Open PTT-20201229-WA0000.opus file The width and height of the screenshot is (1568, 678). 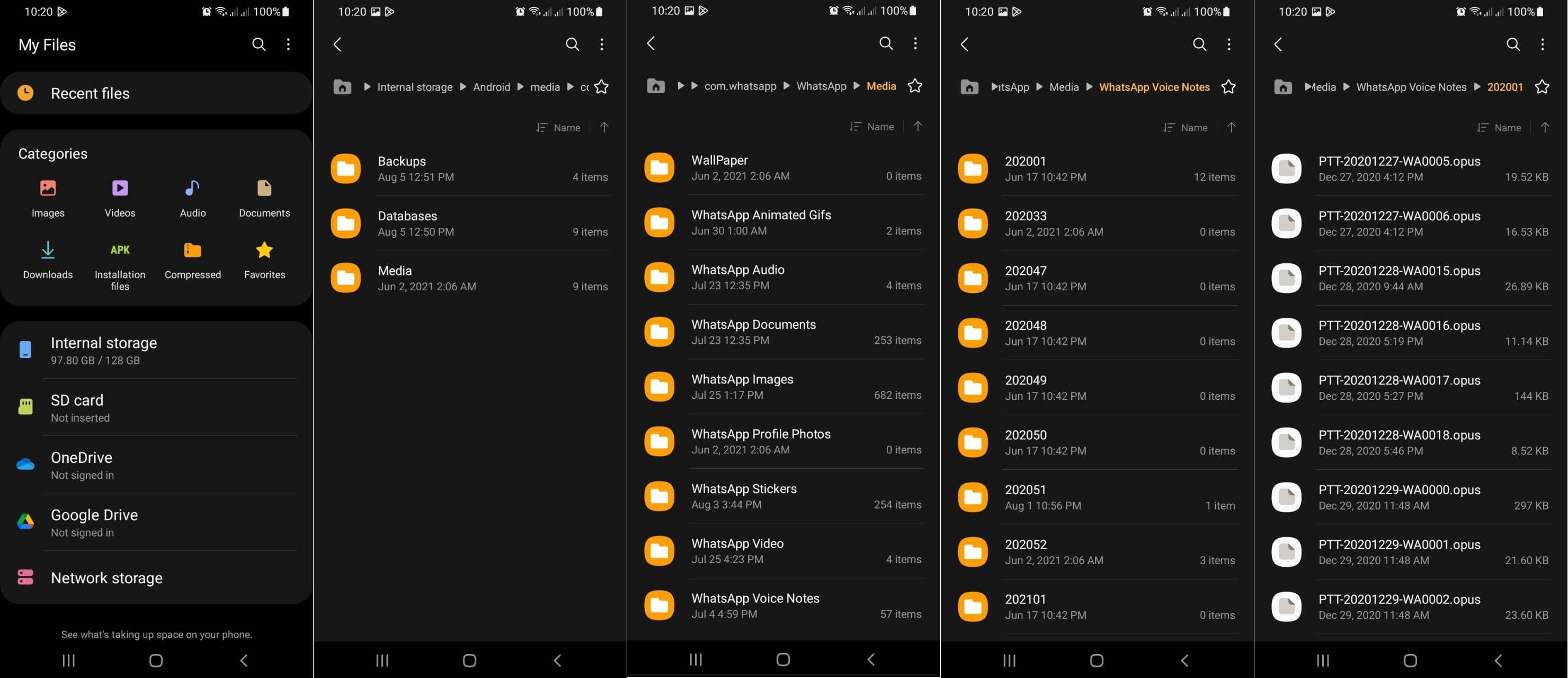[1410, 497]
